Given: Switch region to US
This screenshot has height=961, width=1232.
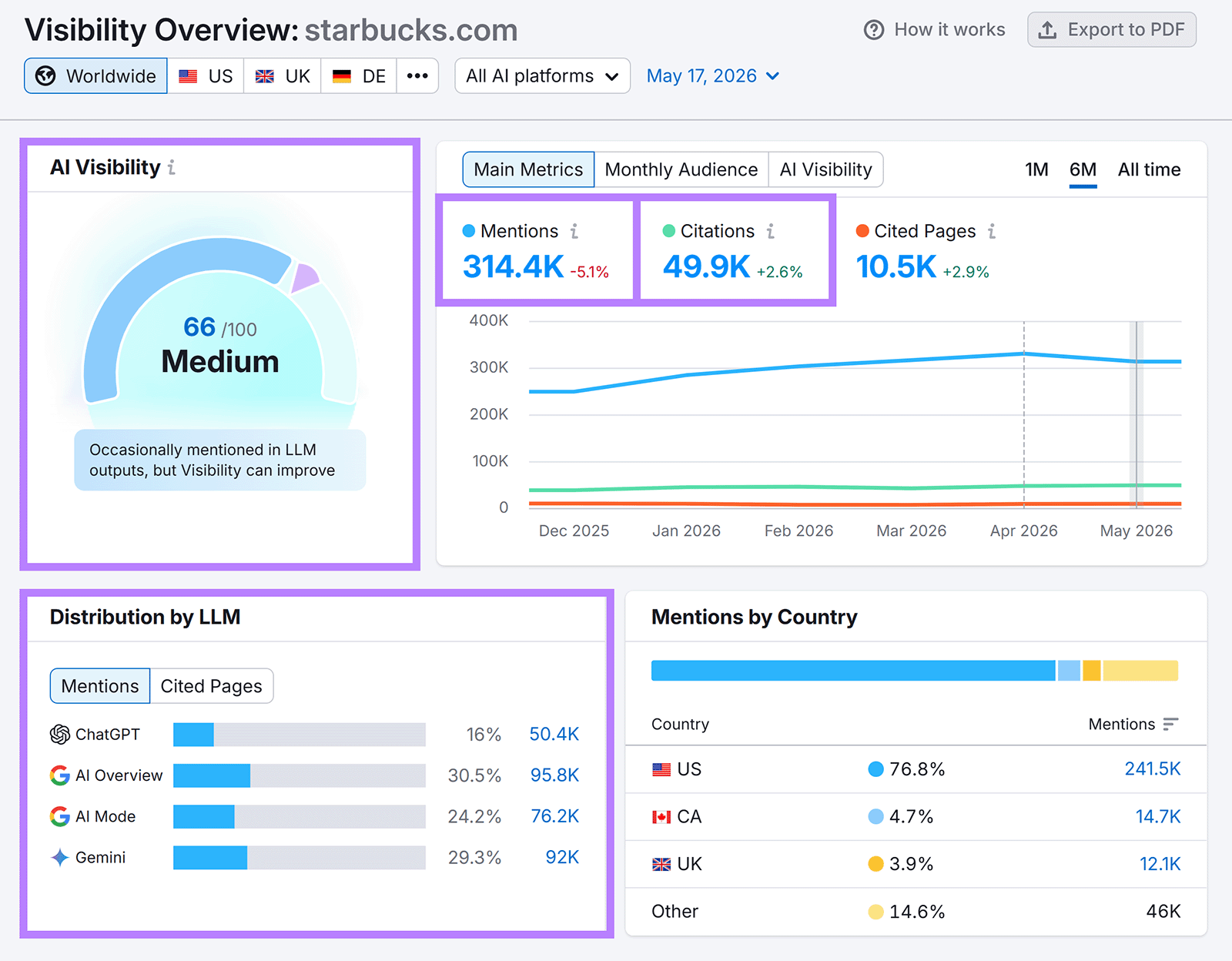Looking at the screenshot, I should click(206, 75).
